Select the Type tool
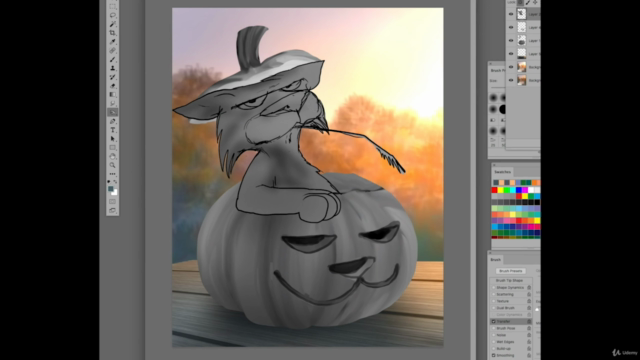The image size is (640, 360). coord(113,130)
